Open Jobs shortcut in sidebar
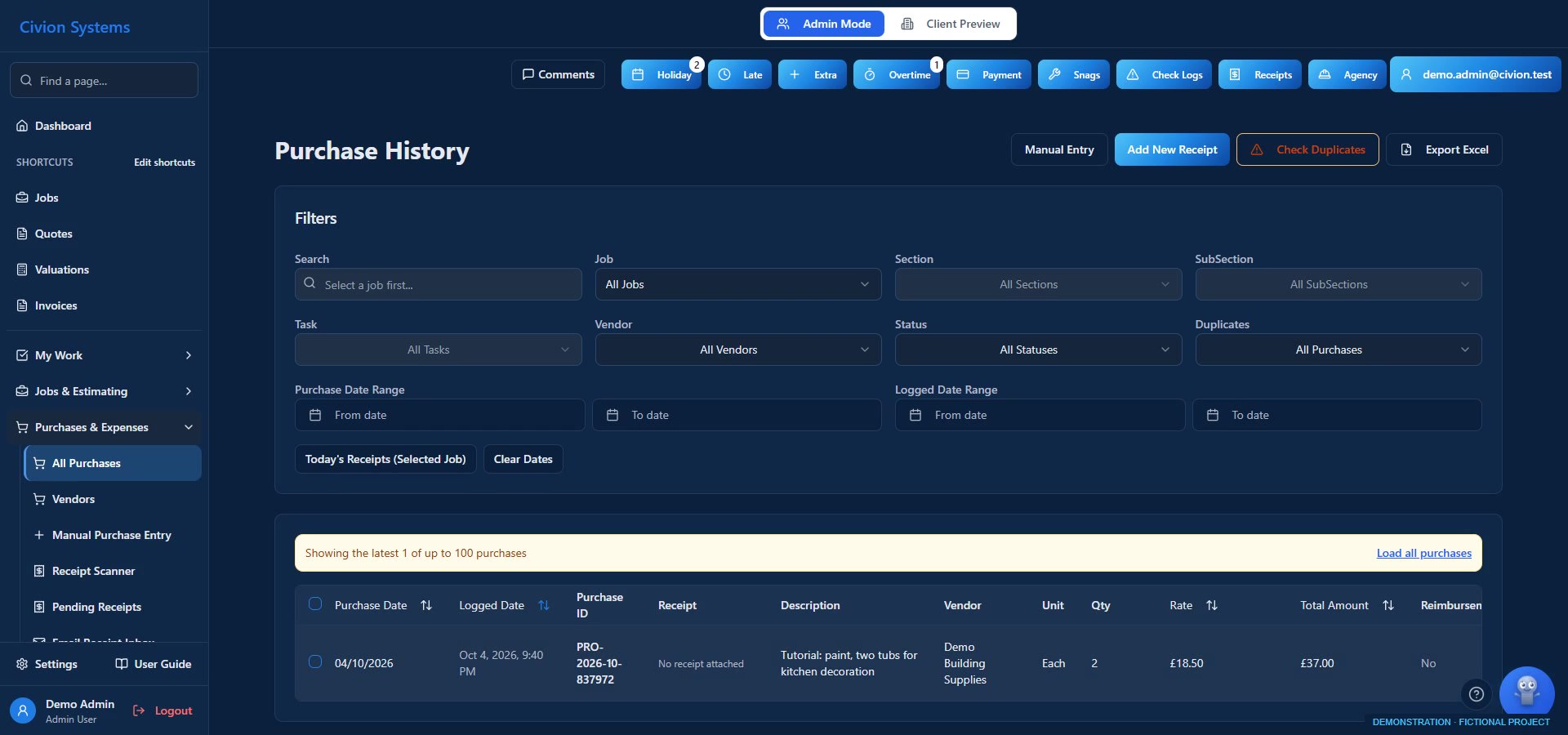1568x735 pixels. click(x=104, y=198)
